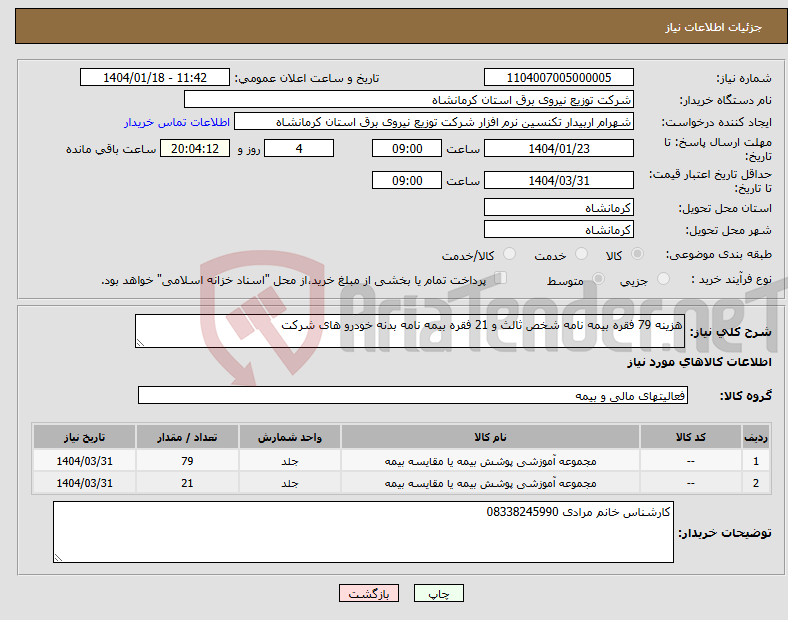Click the quantity cell showing 21
788x620 pixels.
187,483
